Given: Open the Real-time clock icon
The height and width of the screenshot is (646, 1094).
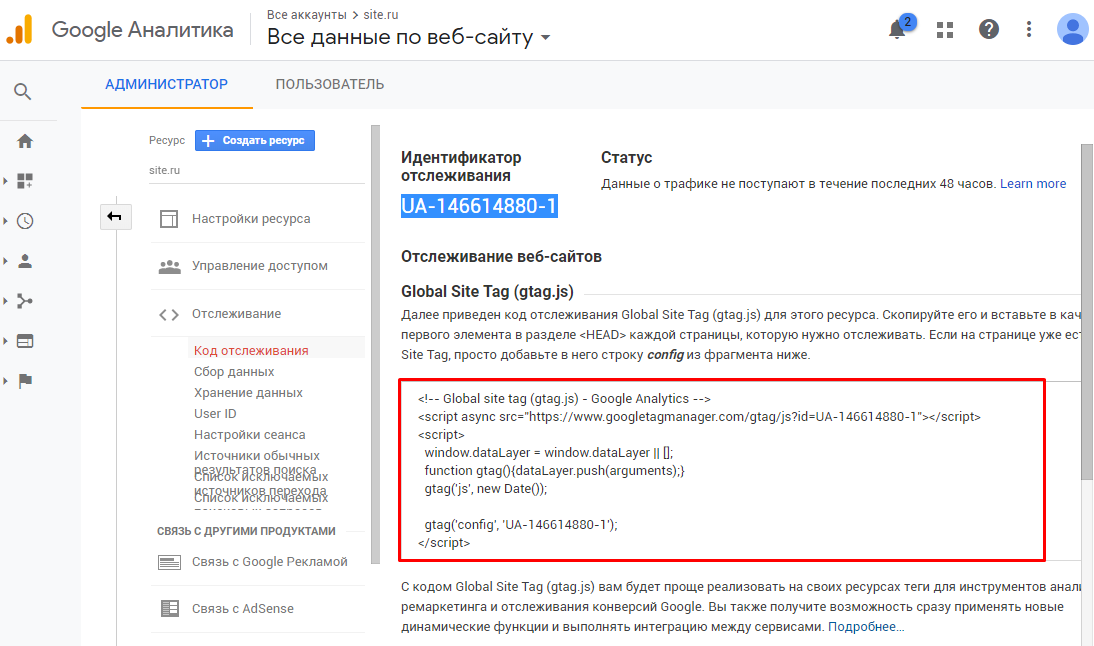Looking at the screenshot, I should [25, 221].
